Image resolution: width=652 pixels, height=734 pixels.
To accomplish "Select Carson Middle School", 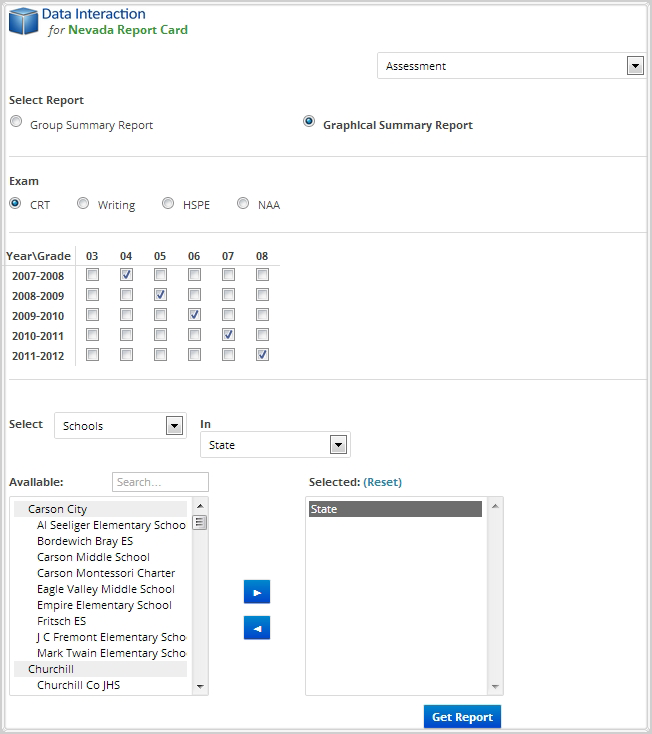I will coord(94,557).
